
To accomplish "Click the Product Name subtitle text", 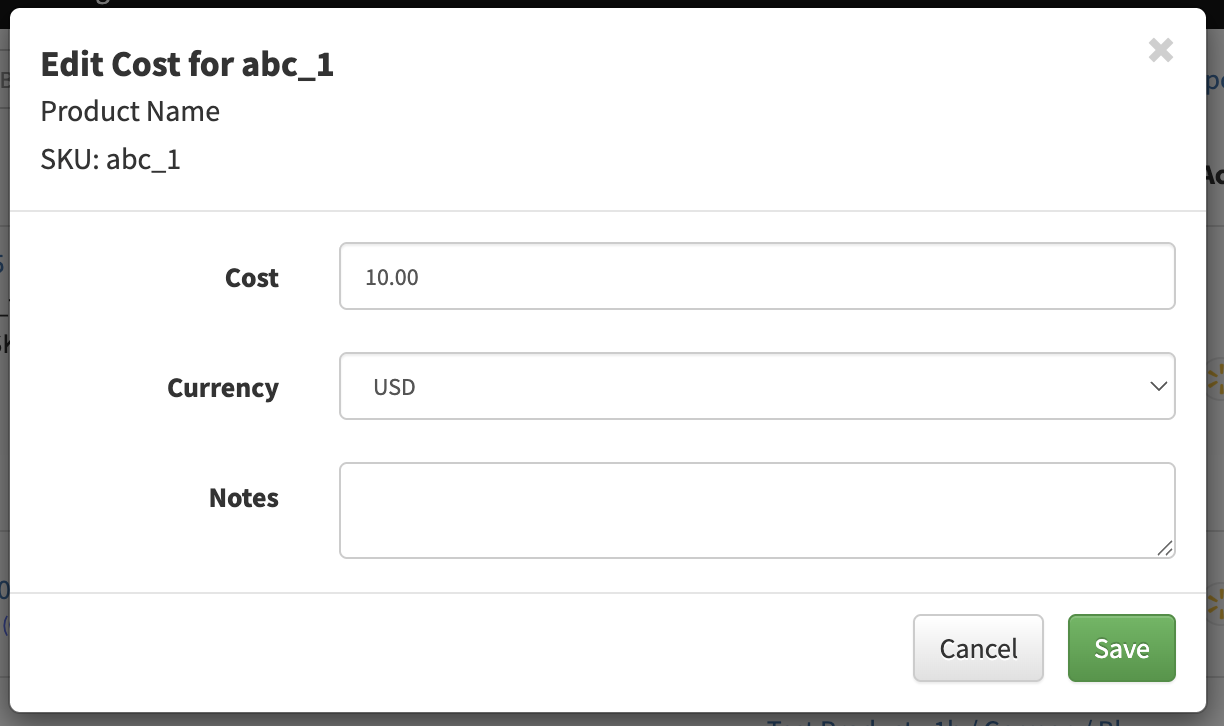I will 130,111.
